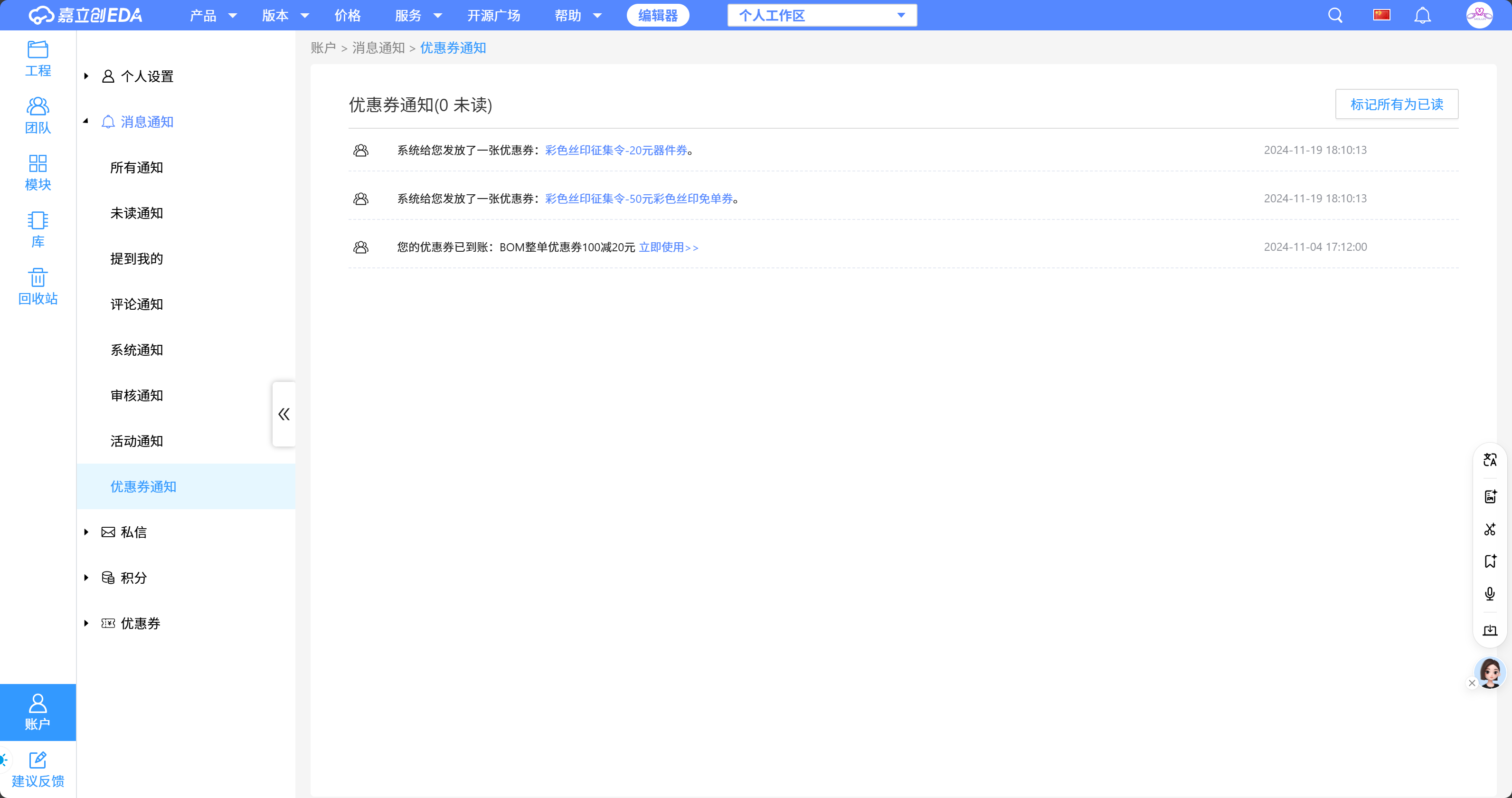Open the notification bell in header
1512x798 pixels.
point(1422,15)
